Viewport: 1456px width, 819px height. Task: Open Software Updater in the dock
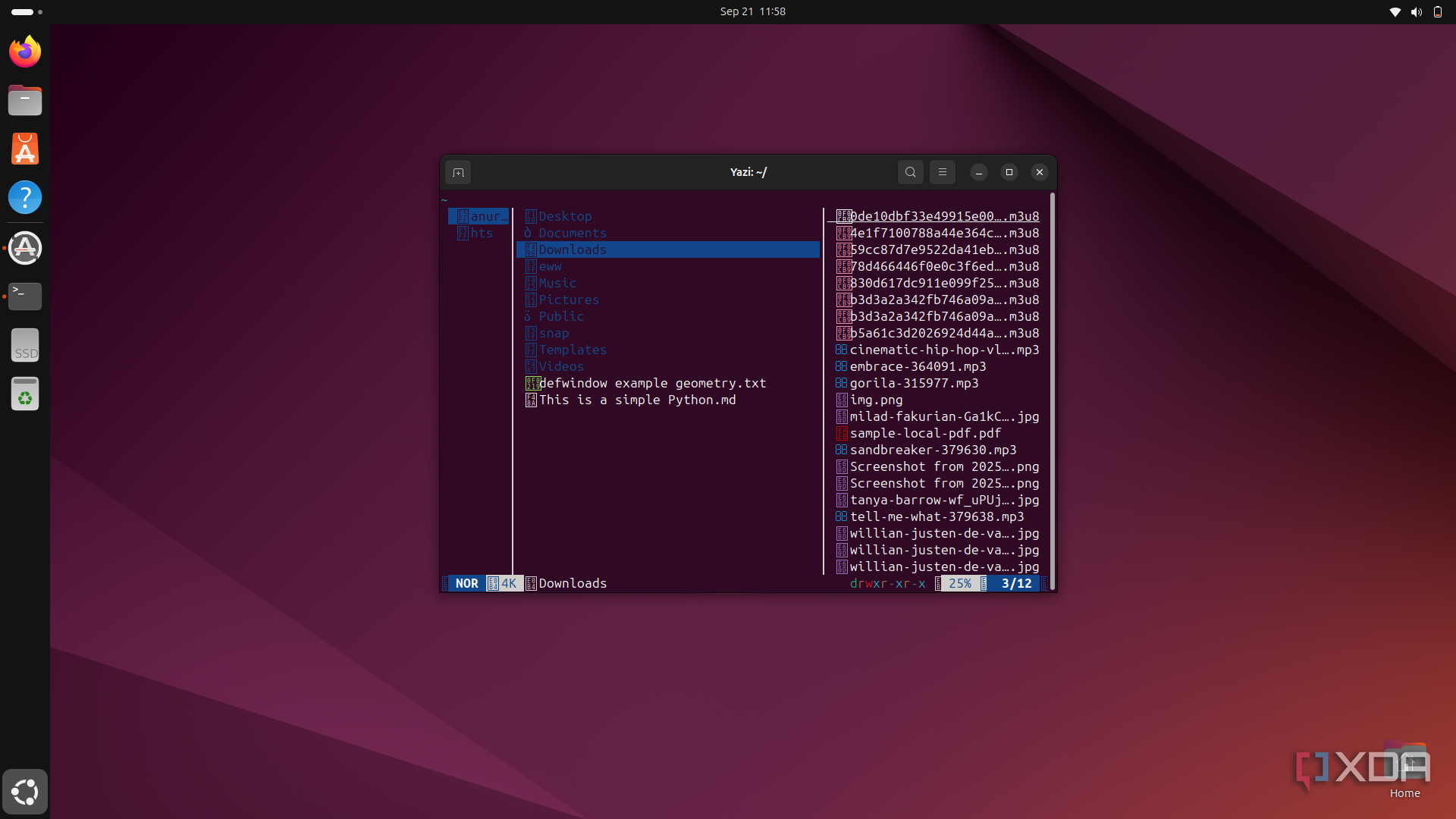25,248
